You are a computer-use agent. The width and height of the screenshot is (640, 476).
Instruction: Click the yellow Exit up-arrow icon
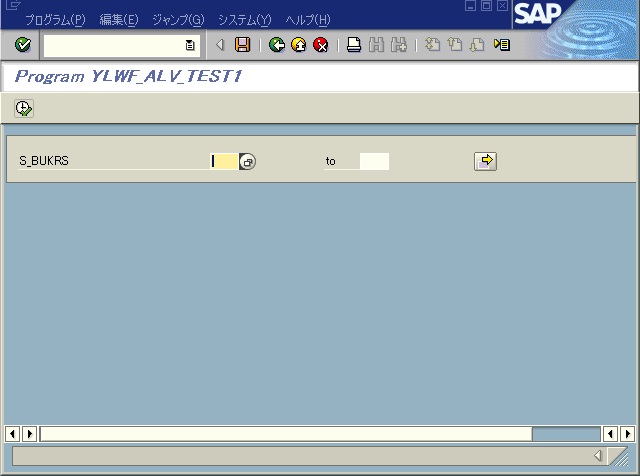(x=298, y=45)
